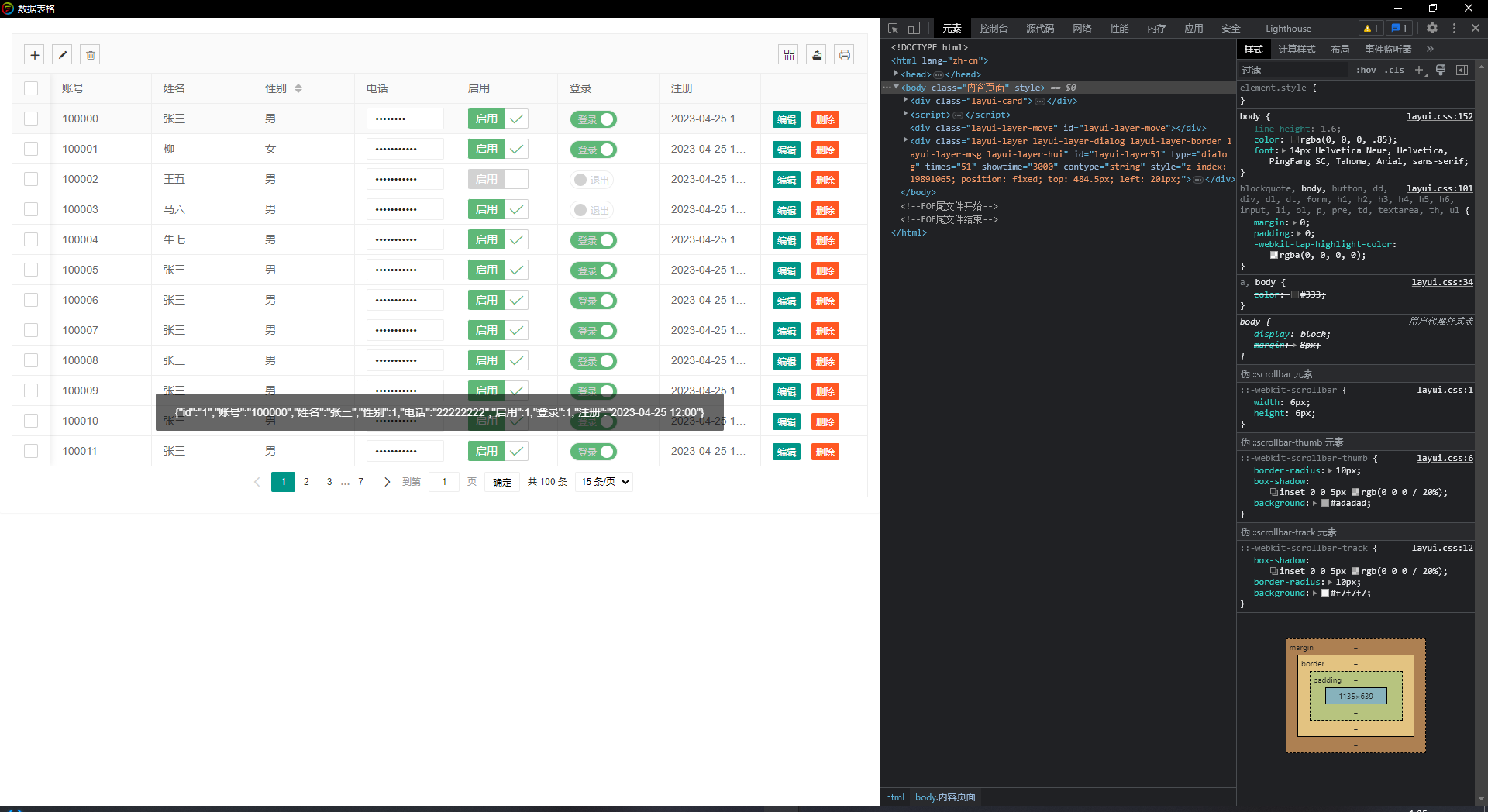Collapse the body element node
The image size is (1488, 812).
click(x=897, y=87)
